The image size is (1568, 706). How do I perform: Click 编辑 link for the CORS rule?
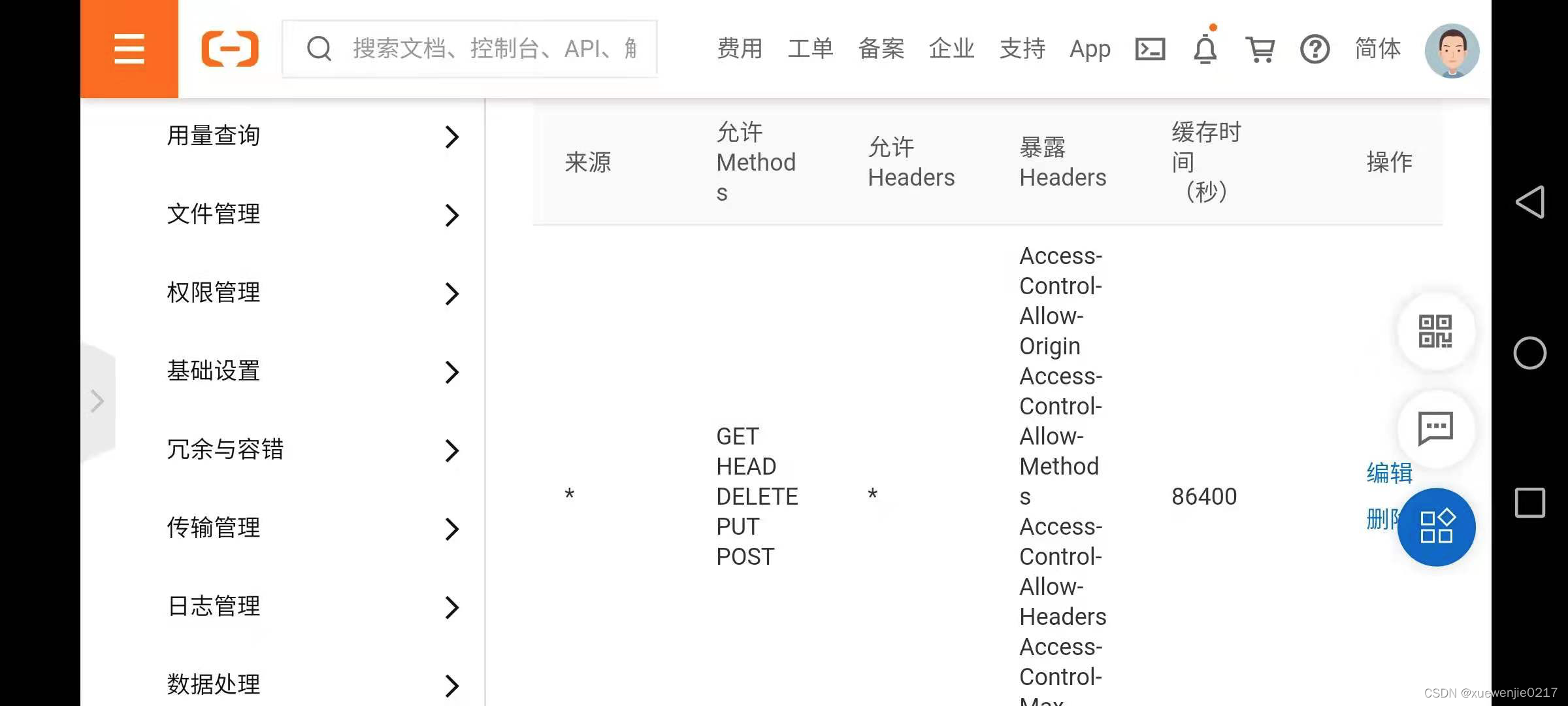[x=1389, y=473]
